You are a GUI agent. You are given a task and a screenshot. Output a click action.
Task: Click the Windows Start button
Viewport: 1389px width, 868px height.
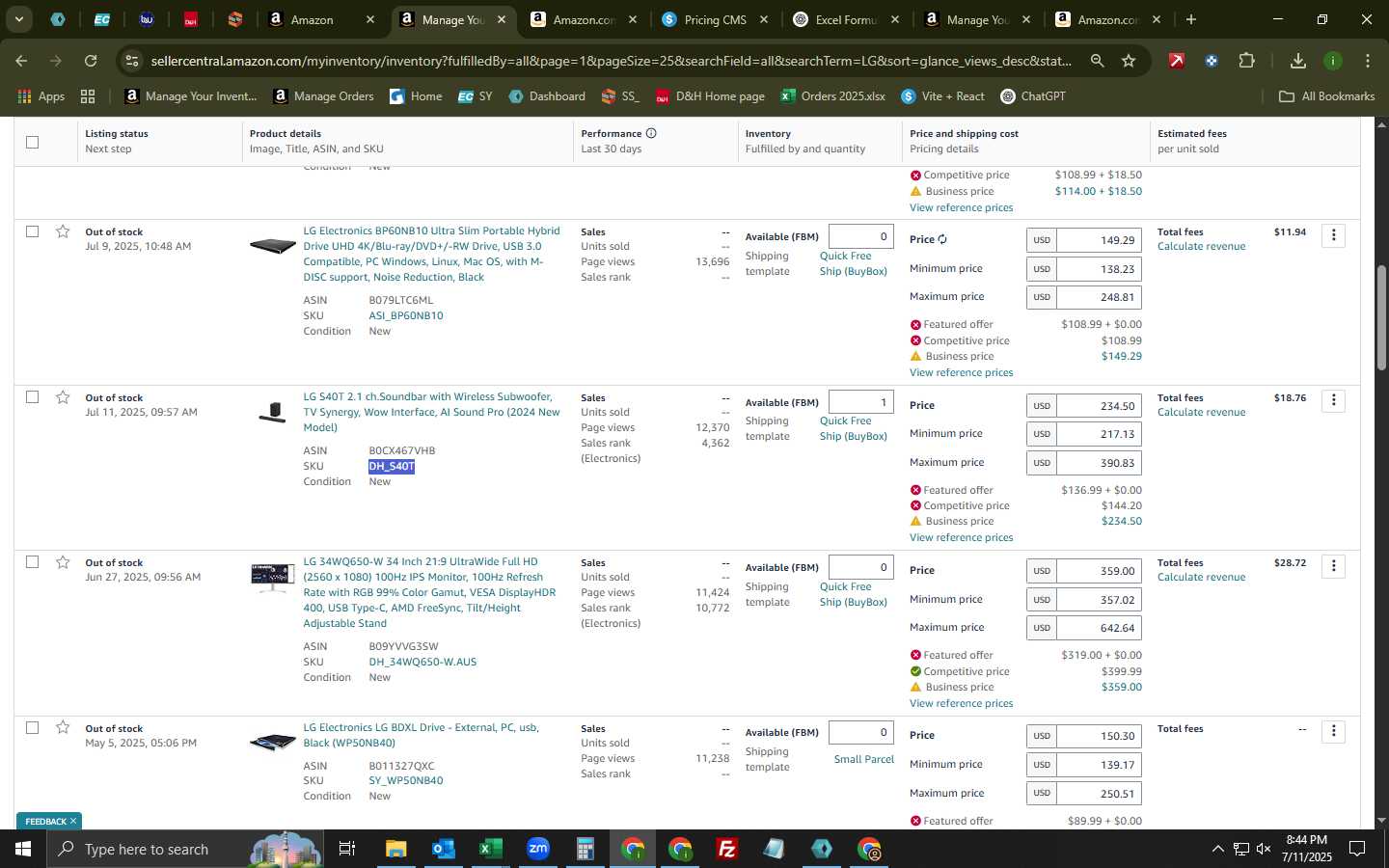pyautogui.click(x=23, y=849)
